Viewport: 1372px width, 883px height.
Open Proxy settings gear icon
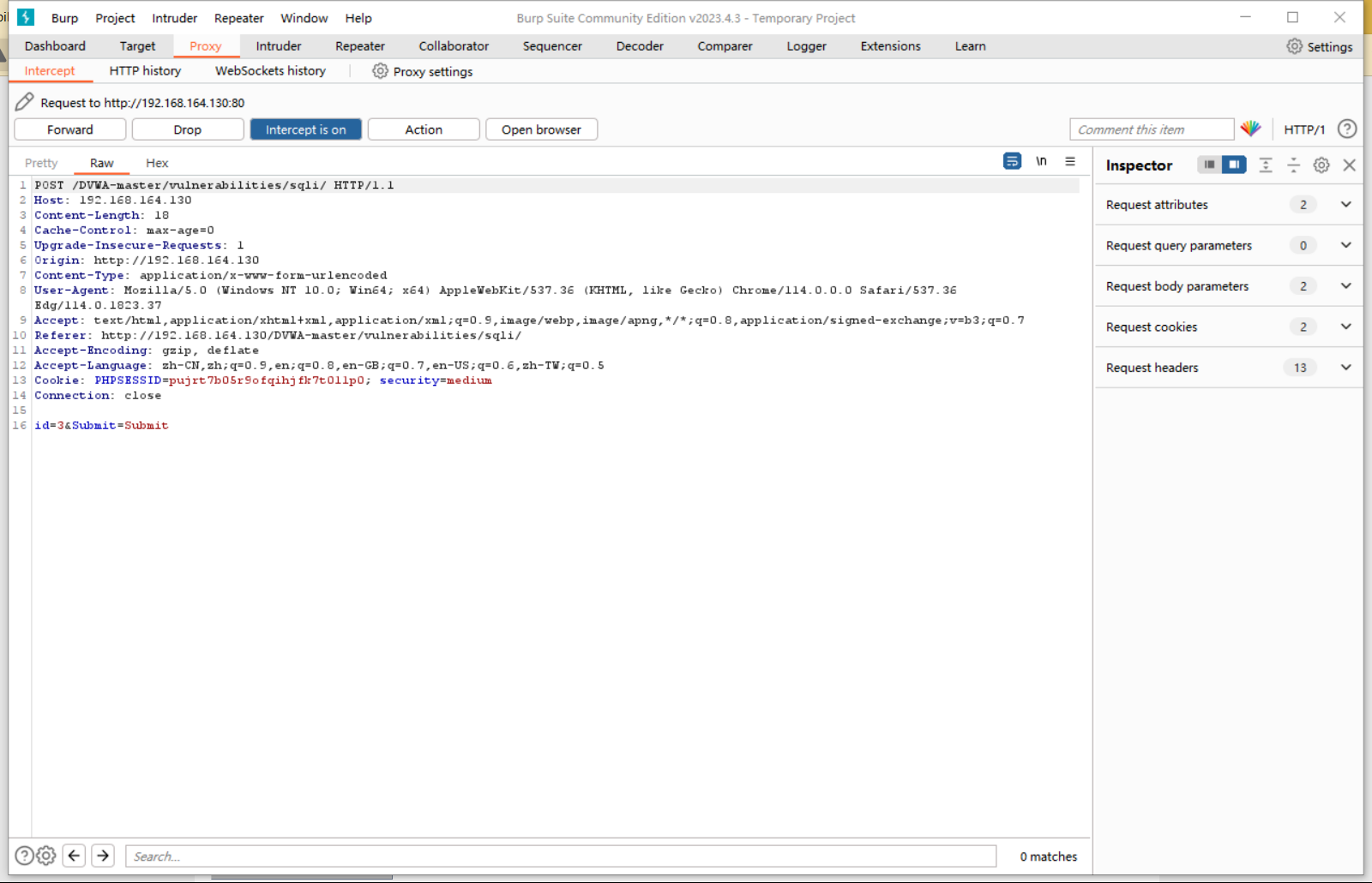(x=380, y=71)
